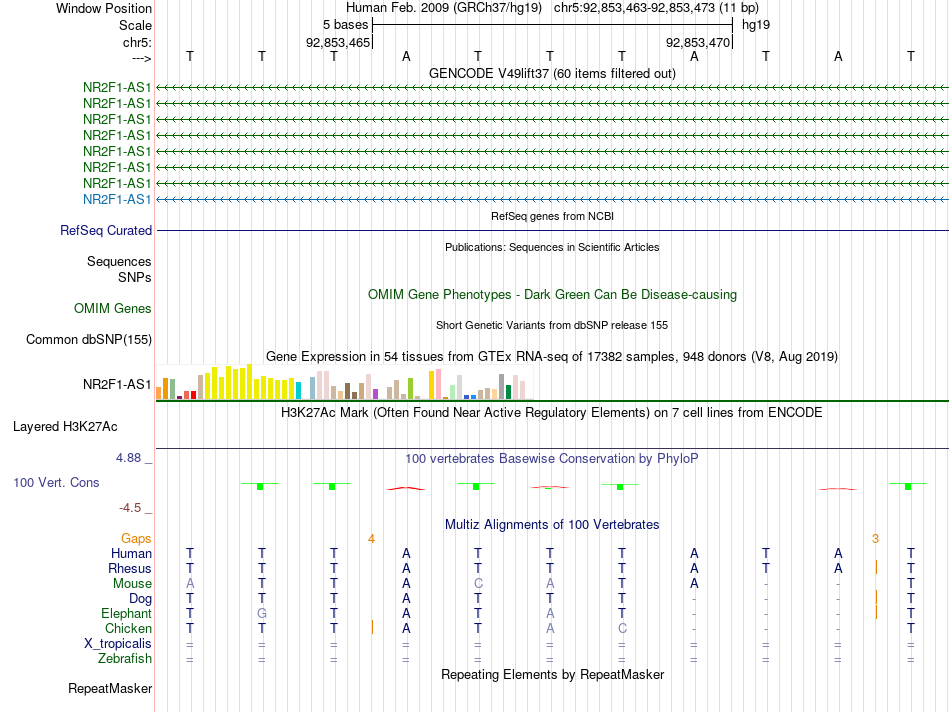
Task: Click the 4.88 conservation upper limit
Action: [128, 458]
